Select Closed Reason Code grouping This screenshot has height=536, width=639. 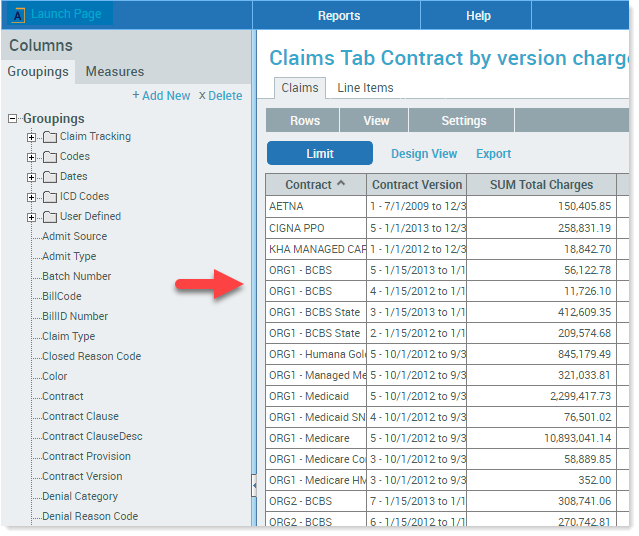pyautogui.click(x=92, y=356)
